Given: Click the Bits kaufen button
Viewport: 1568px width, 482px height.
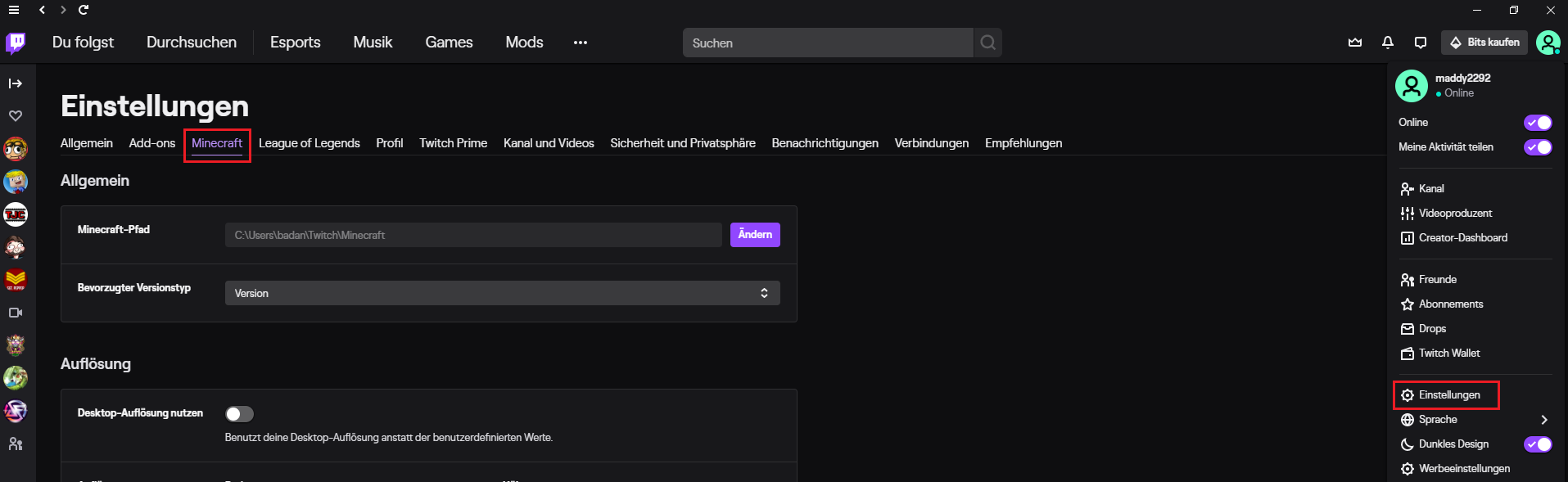Looking at the screenshot, I should (1484, 43).
